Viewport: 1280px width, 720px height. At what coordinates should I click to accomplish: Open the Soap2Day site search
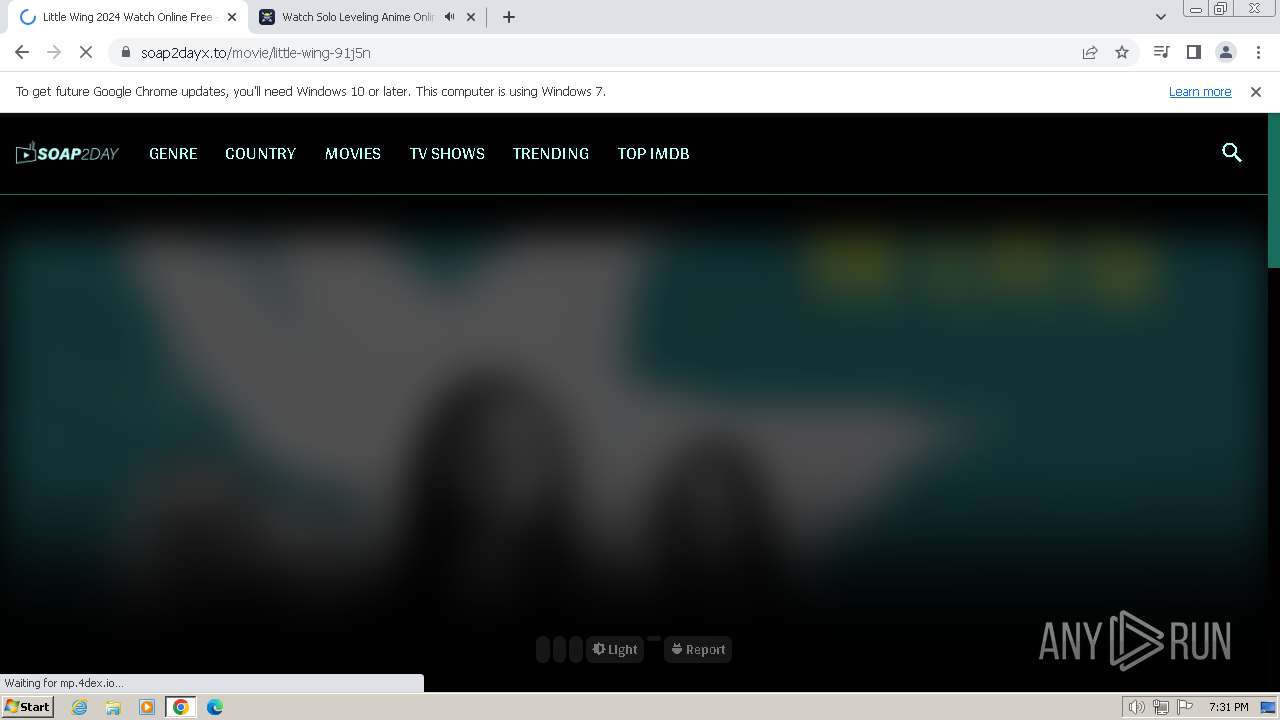[x=1232, y=153]
